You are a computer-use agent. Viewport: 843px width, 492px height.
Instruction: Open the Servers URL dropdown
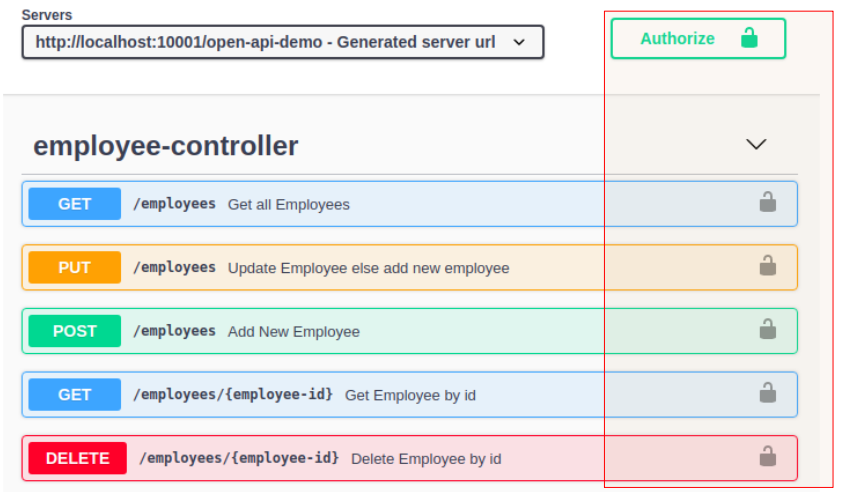283,42
